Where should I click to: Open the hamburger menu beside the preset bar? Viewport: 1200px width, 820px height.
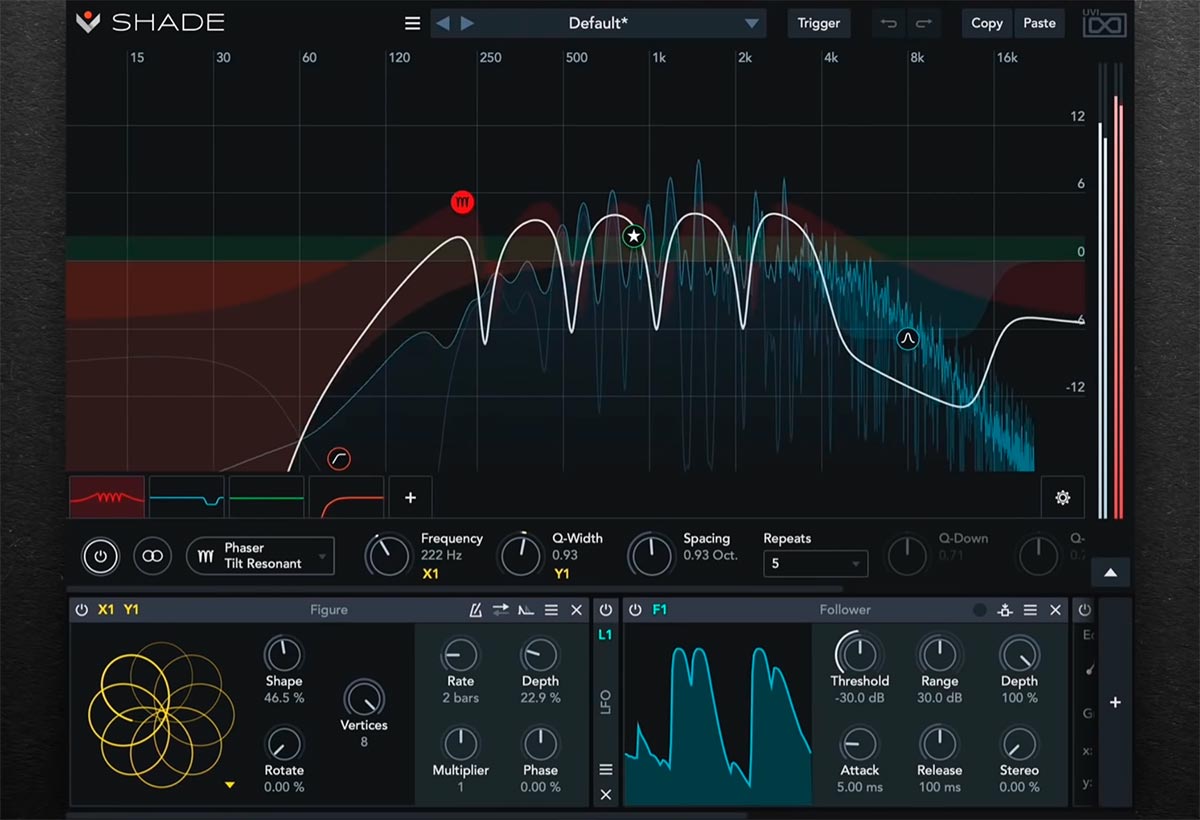point(412,23)
